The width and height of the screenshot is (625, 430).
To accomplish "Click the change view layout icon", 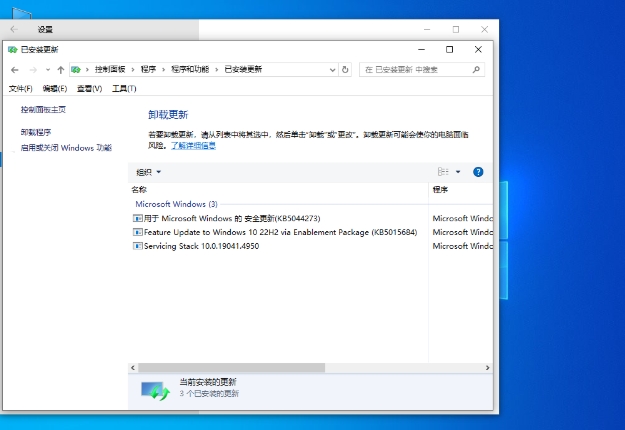I will [x=443, y=172].
